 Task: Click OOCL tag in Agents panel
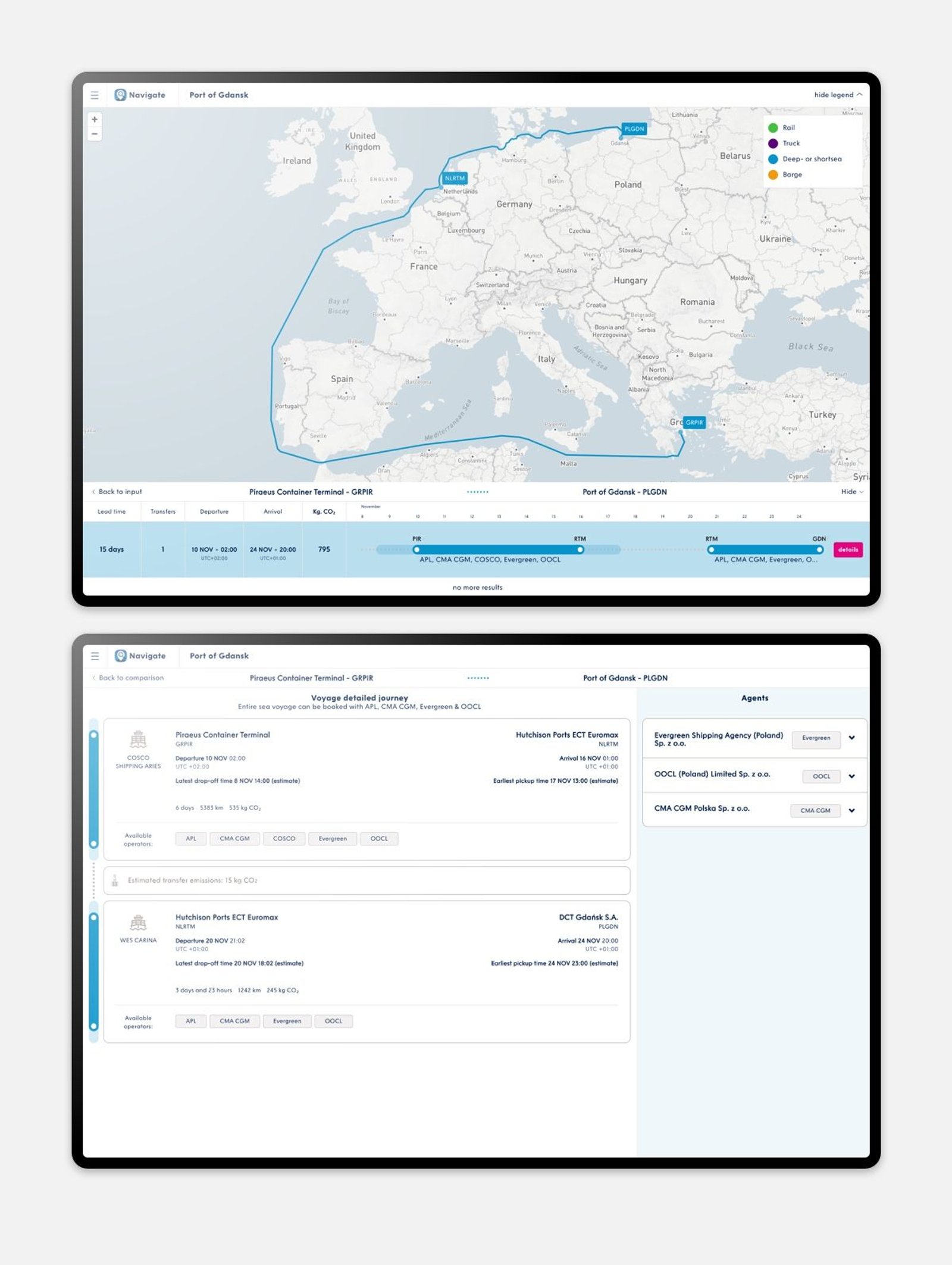point(821,776)
